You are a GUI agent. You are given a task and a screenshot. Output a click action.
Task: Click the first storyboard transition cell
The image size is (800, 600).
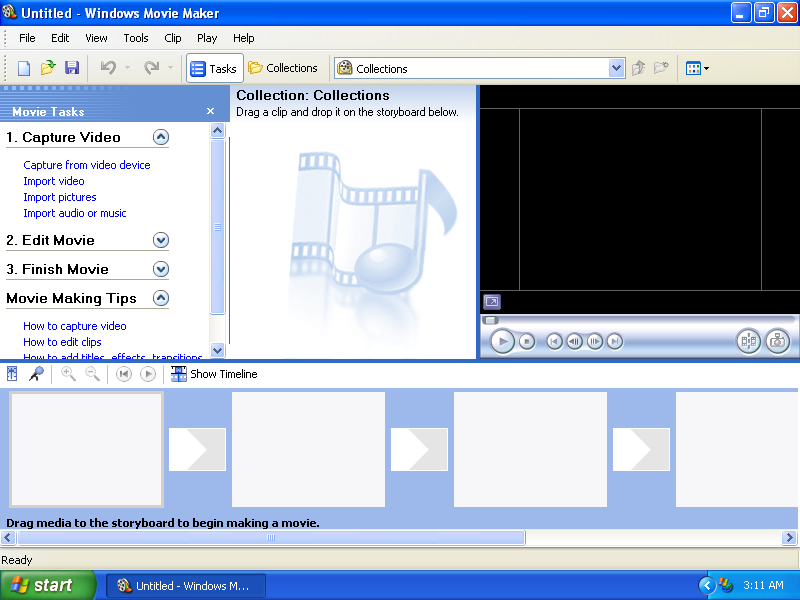click(x=197, y=449)
